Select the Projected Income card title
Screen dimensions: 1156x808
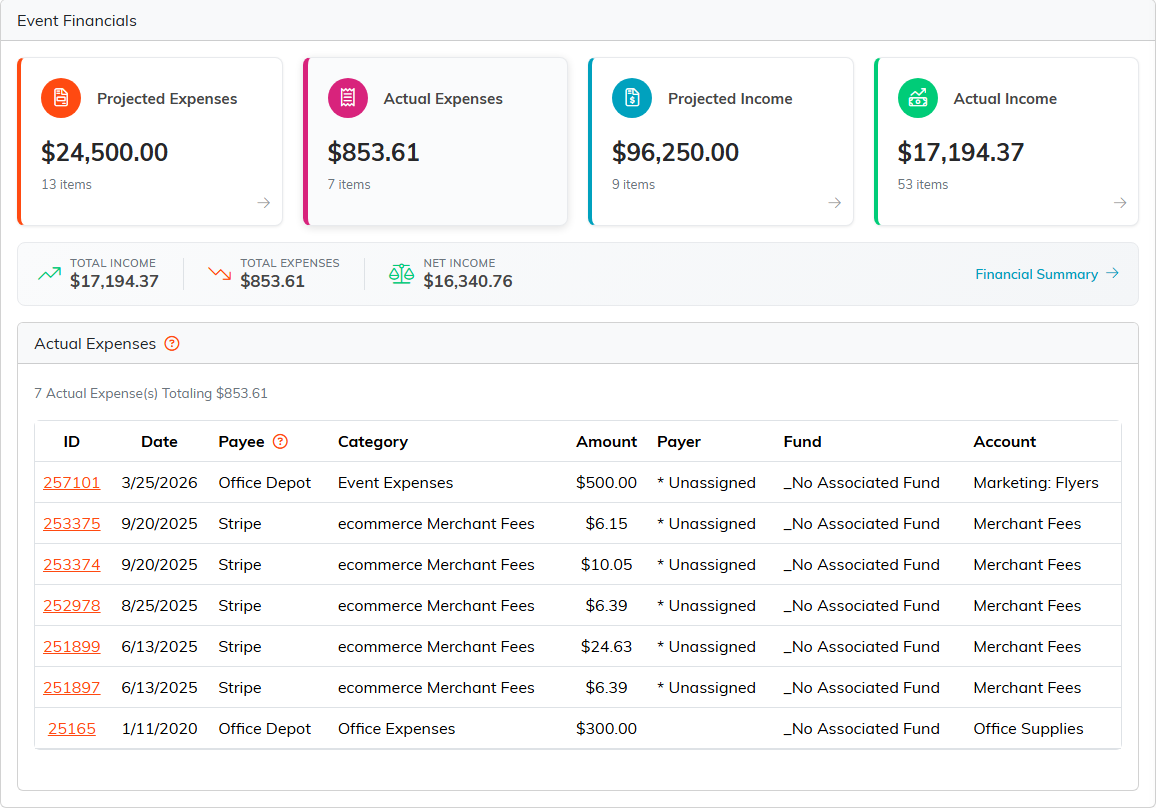[x=730, y=99]
